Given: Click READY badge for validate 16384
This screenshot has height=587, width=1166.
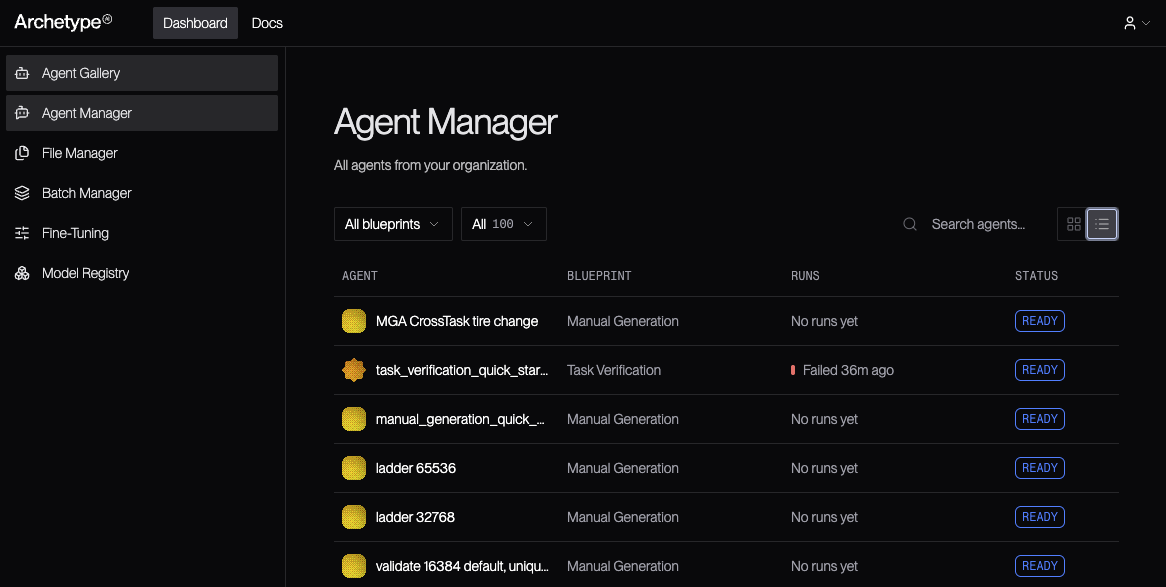Looking at the screenshot, I should tap(1040, 566).
